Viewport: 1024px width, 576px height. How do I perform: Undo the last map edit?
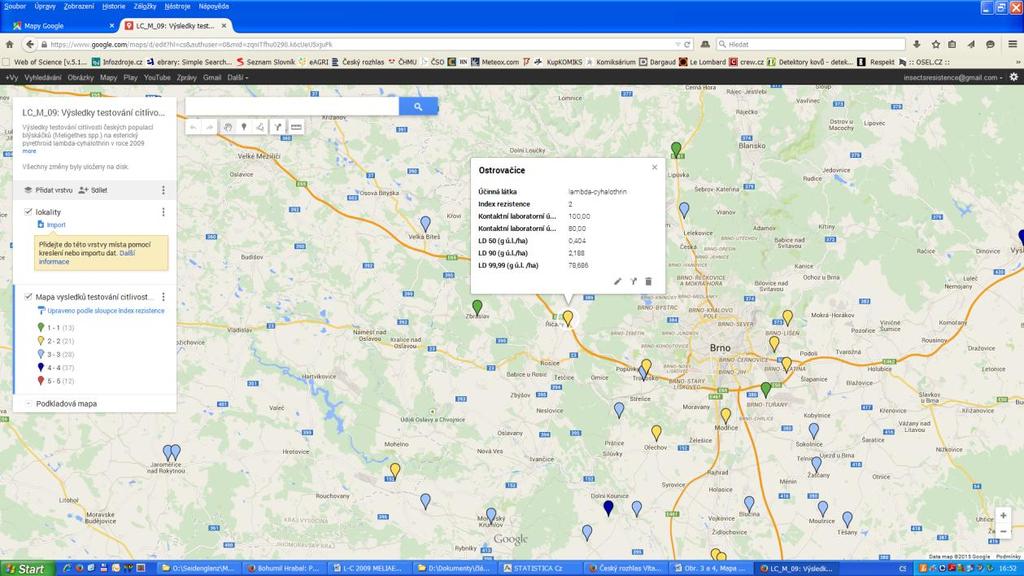[x=193, y=127]
